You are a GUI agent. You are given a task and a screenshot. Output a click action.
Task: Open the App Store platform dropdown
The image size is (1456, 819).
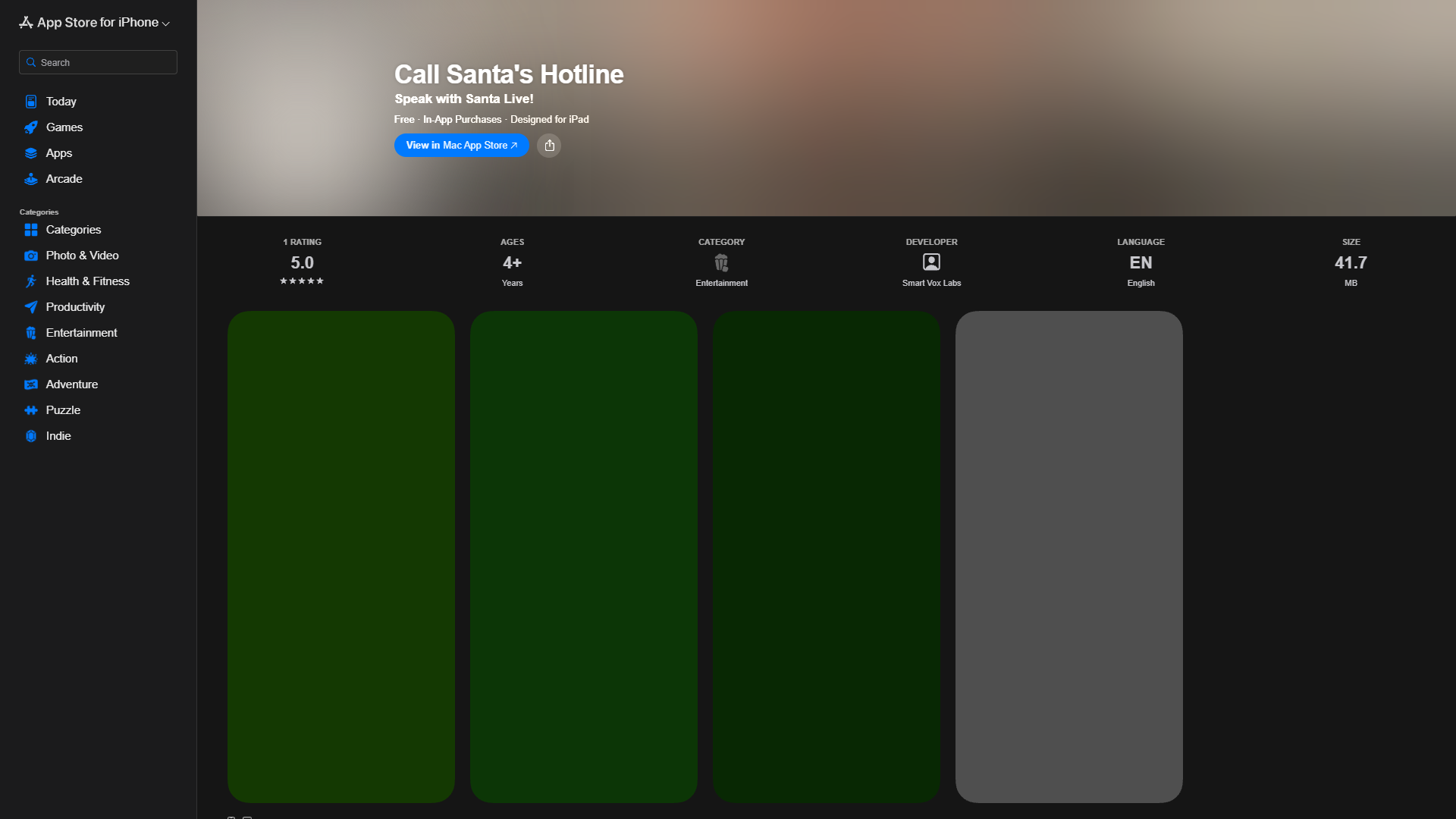tap(94, 23)
